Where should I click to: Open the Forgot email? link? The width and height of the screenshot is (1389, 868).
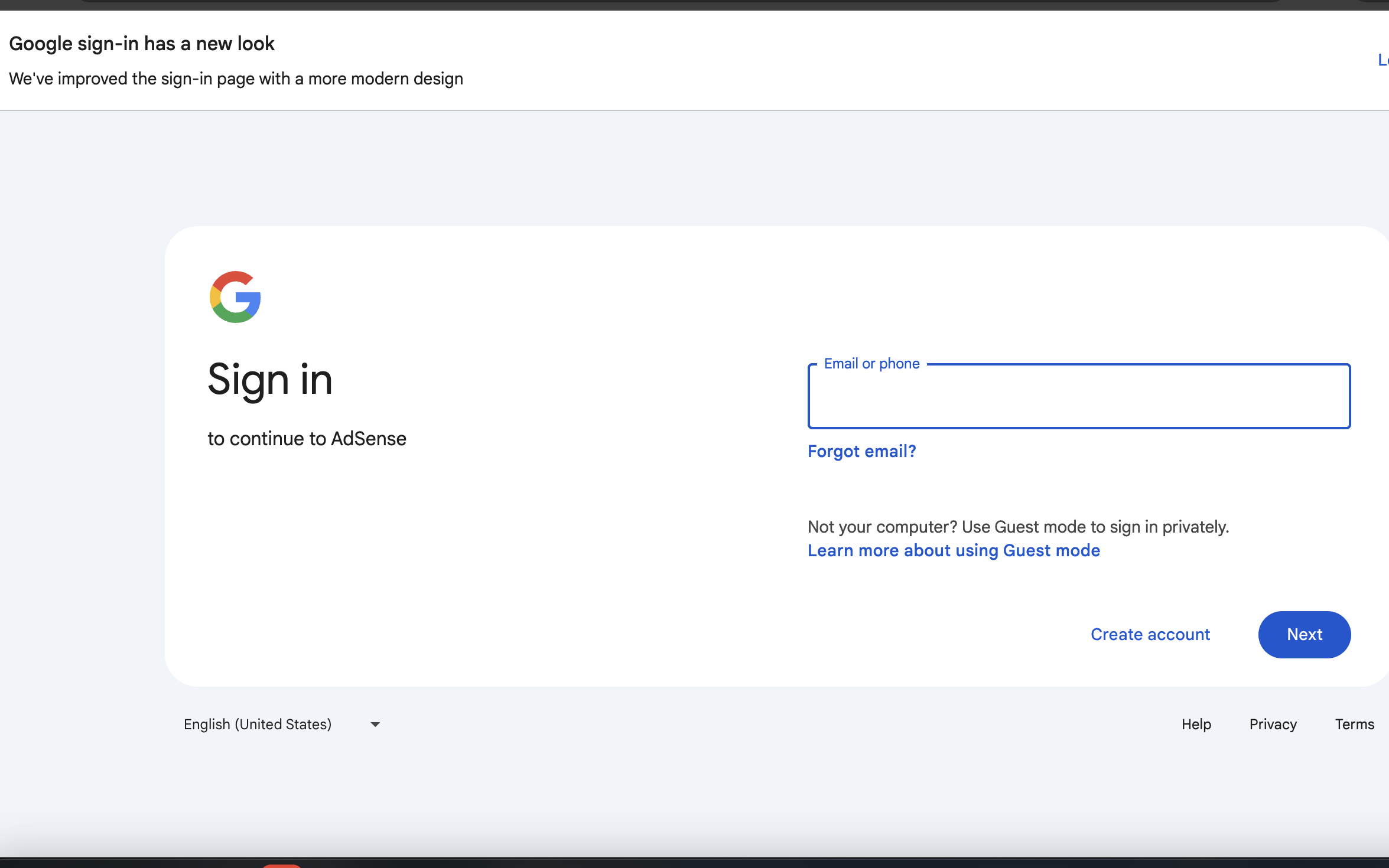(x=861, y=451)
